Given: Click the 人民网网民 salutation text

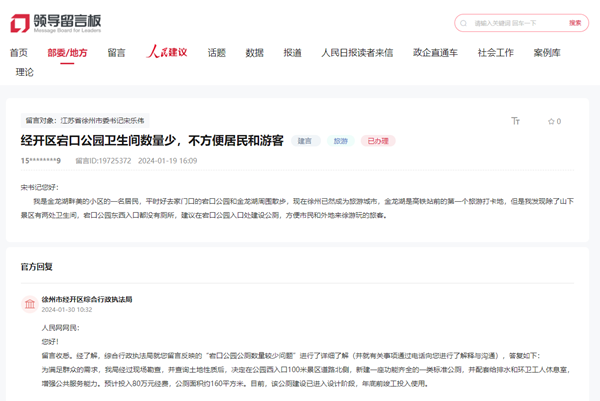Looking at the screenshot, I should tap(60, 328).
